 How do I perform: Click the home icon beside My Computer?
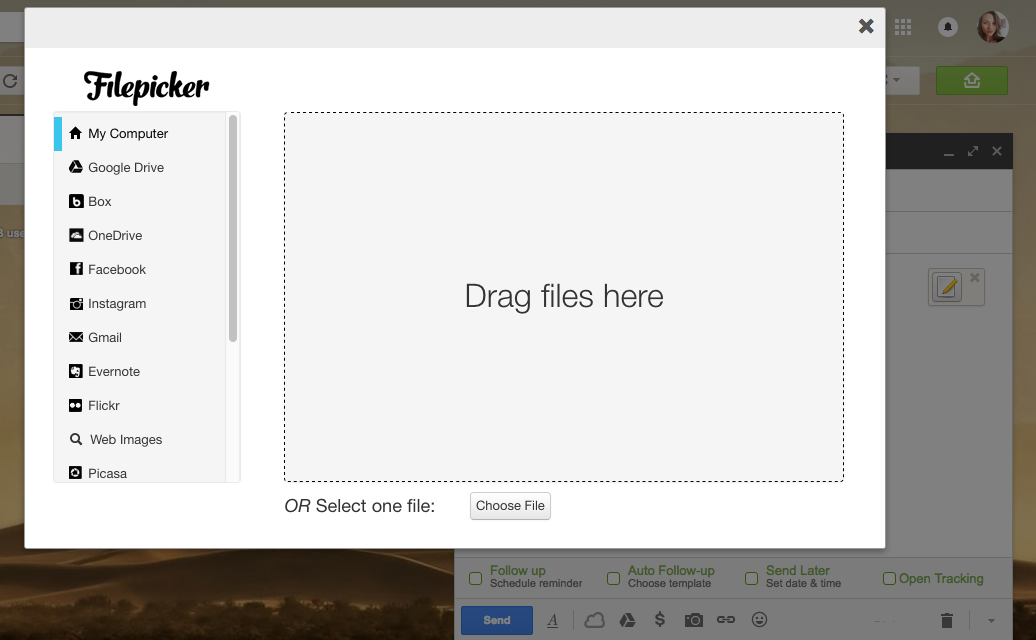tap(75, 133)
